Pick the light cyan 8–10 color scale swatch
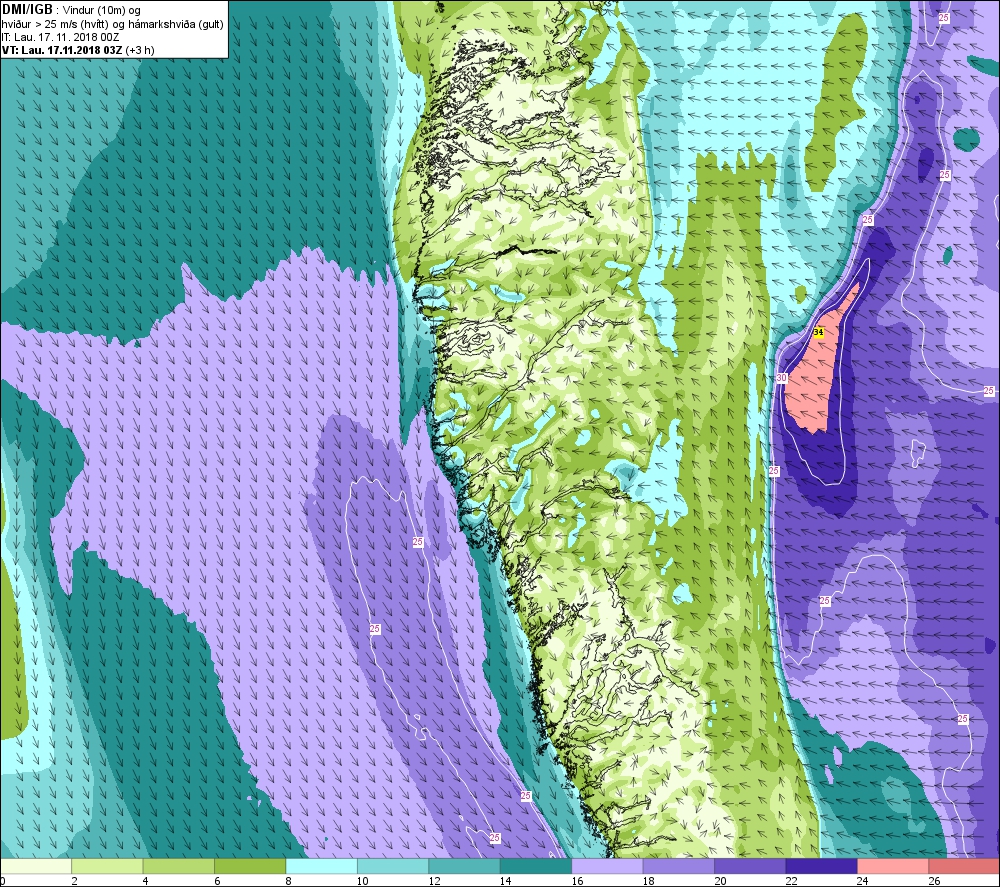 (321, 866)
